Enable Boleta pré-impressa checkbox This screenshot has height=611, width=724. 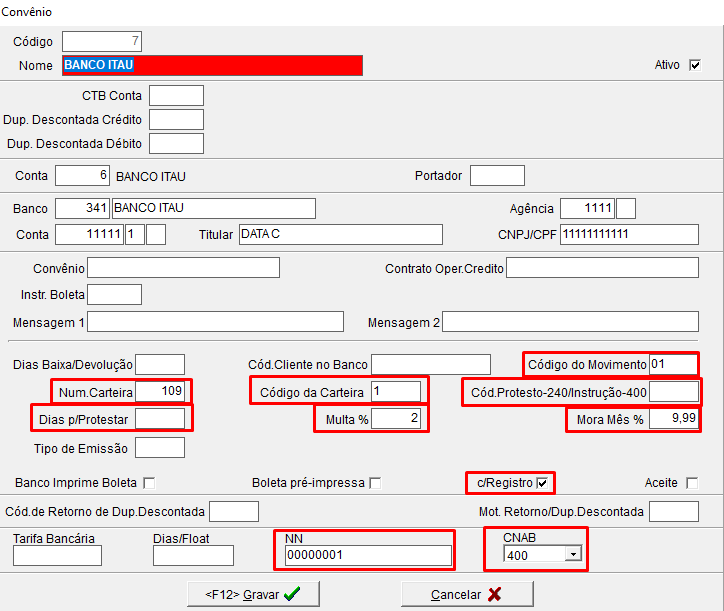[x=375, y=483]
